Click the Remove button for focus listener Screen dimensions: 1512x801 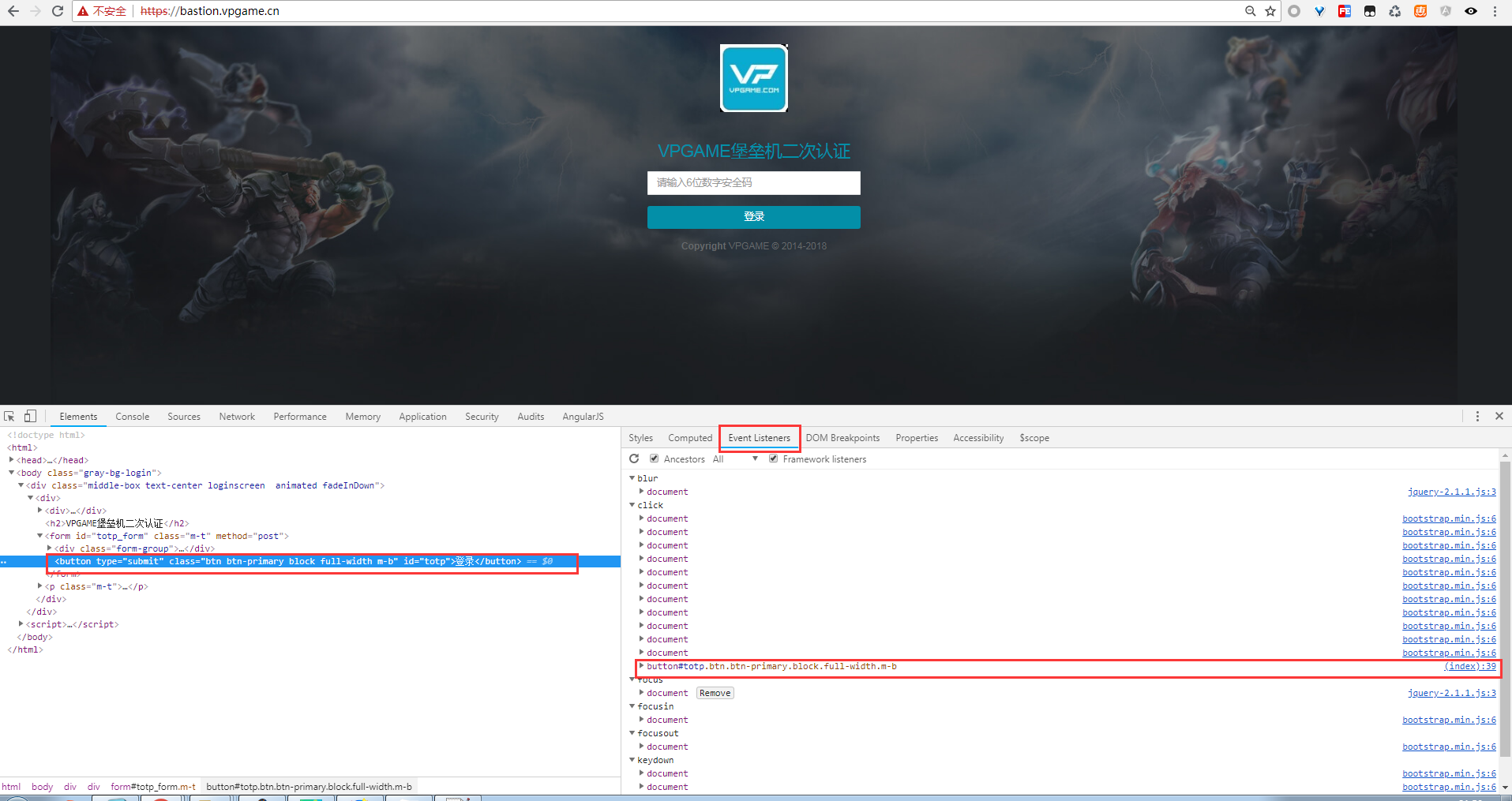715,693
